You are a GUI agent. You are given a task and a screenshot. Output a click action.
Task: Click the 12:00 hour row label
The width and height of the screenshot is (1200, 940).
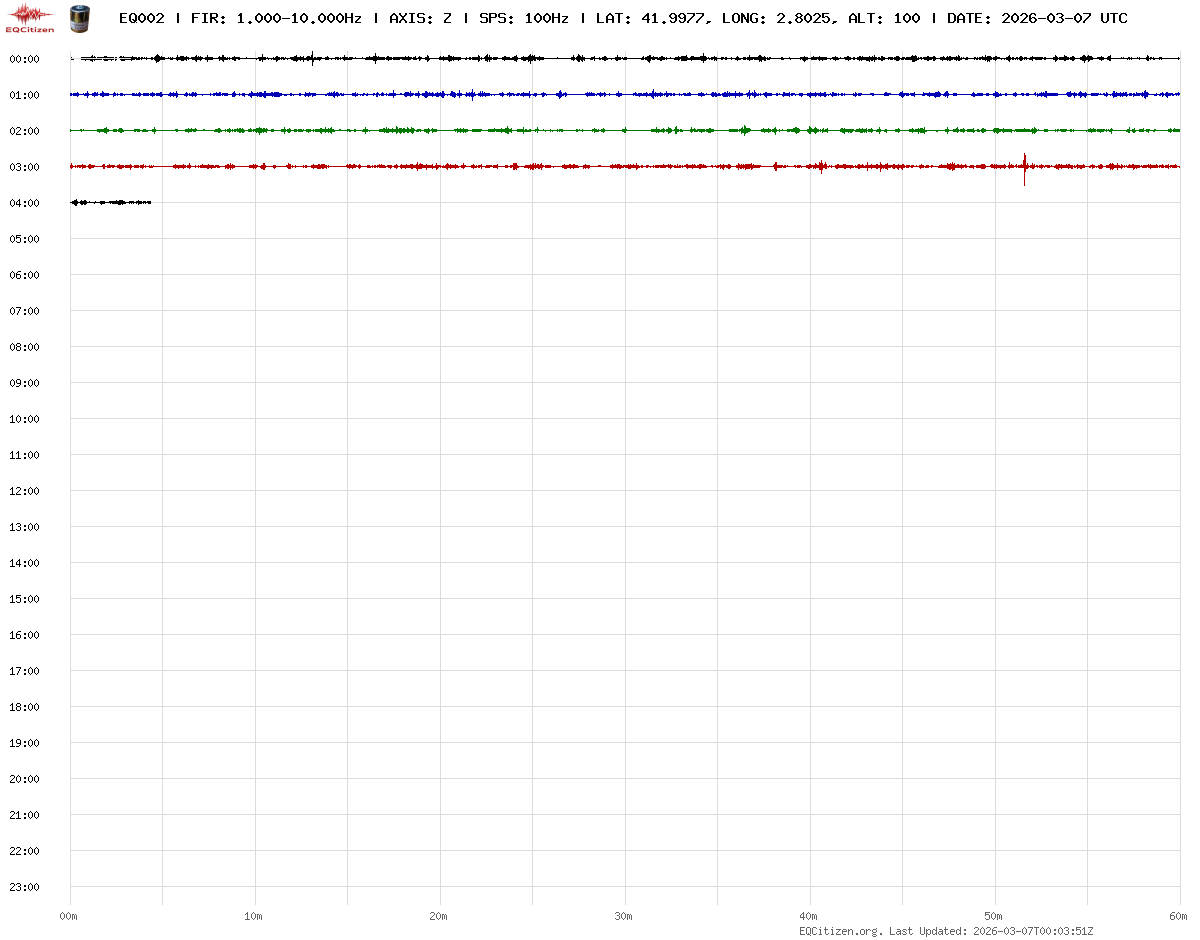click(x=24, y=491)
